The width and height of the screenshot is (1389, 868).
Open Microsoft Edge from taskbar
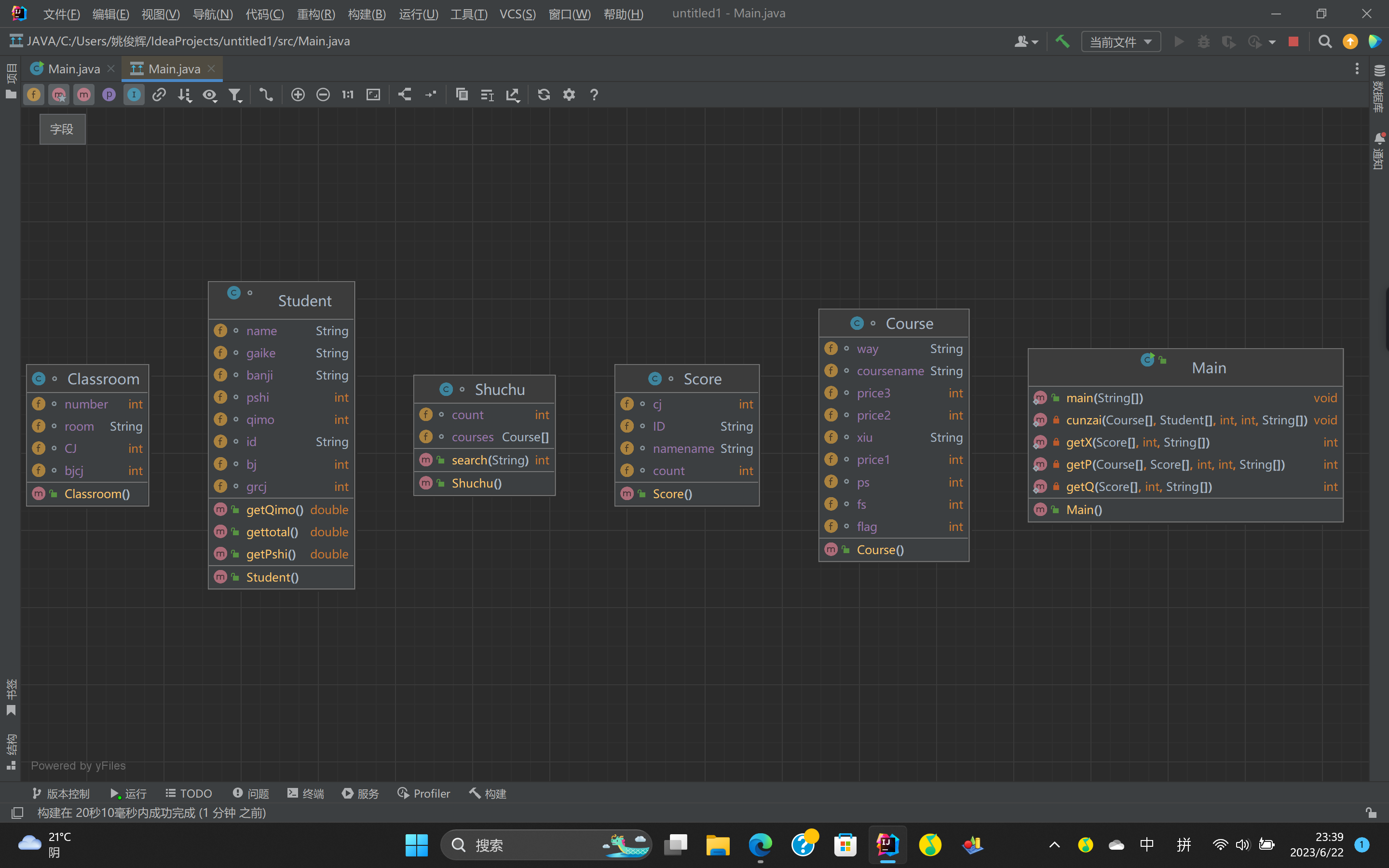(x=760, y=845)
